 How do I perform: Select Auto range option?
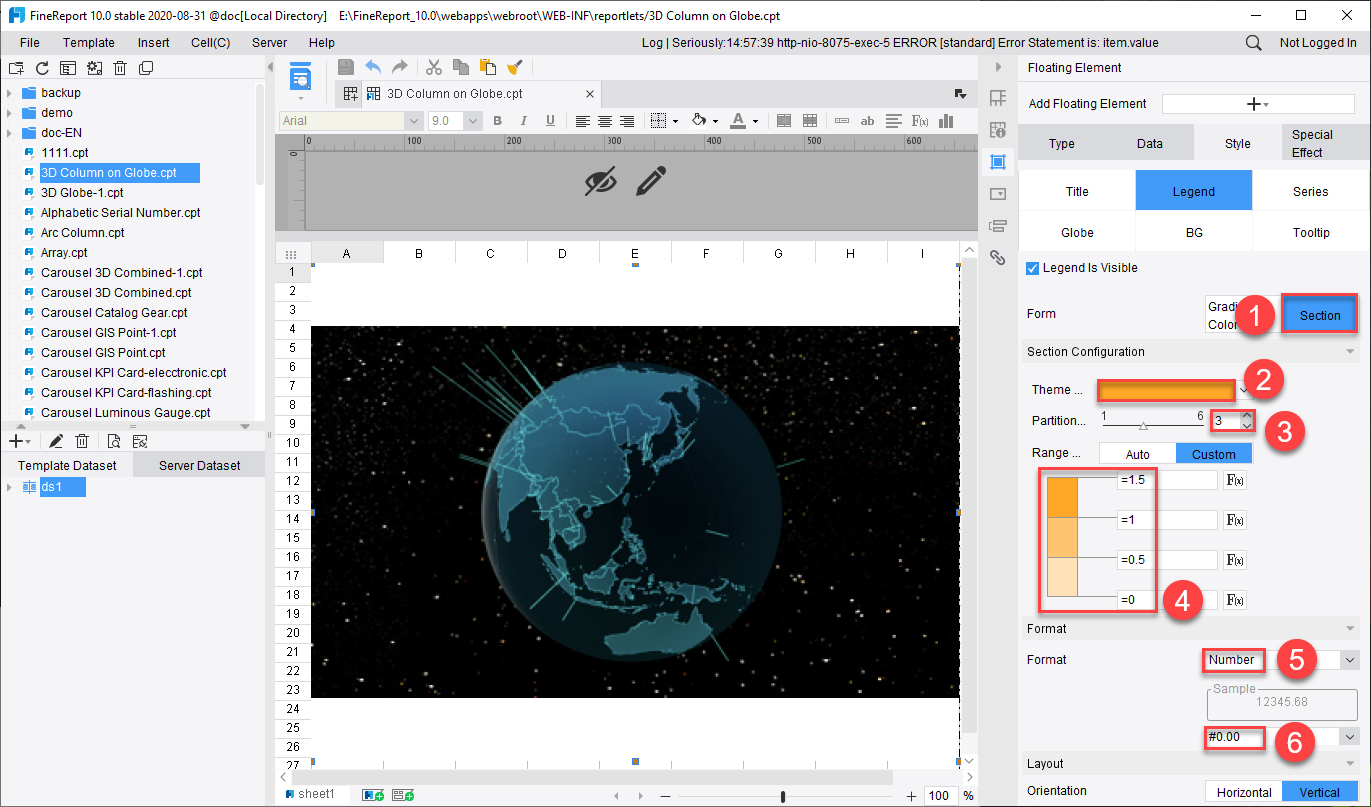point(1138,454)
